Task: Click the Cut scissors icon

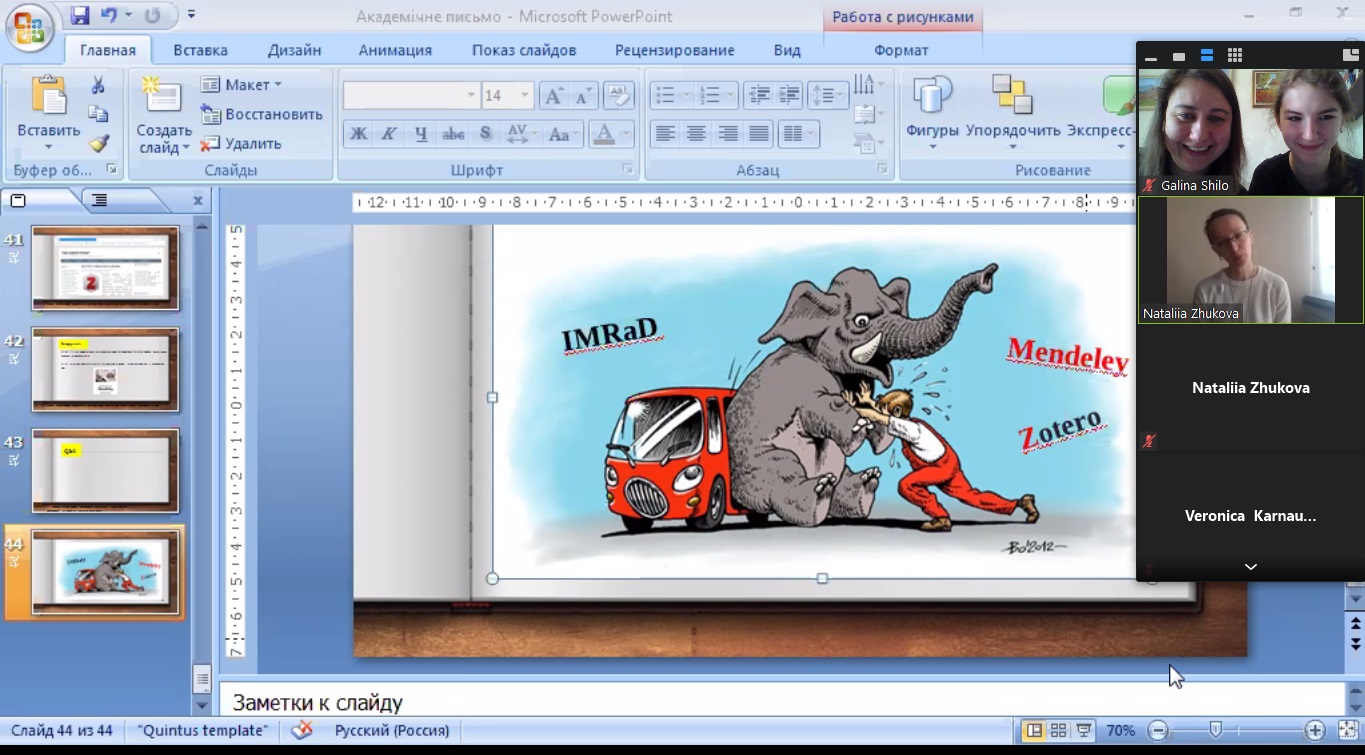Action: (x=98, y=86)
